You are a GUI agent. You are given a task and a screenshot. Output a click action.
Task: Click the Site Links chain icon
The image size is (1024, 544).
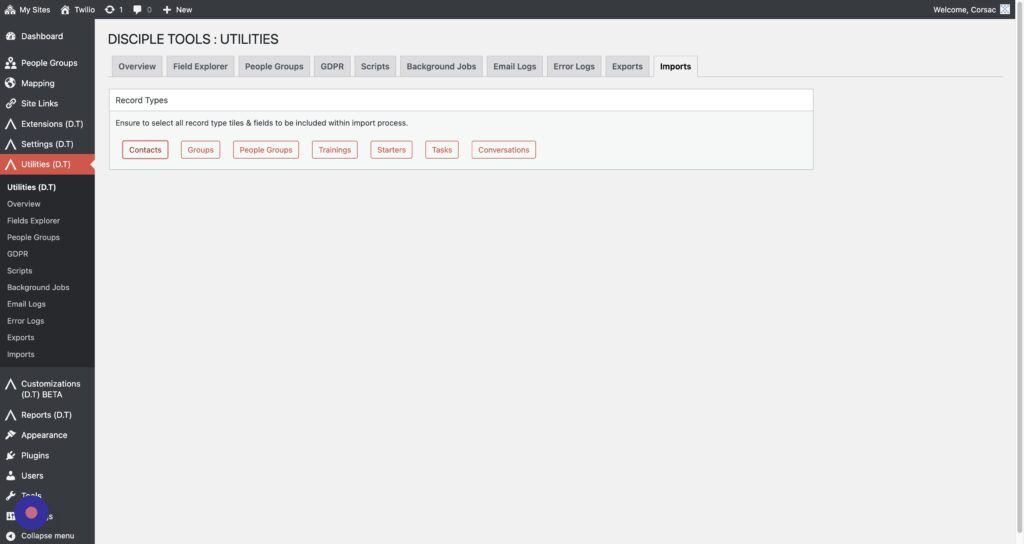click(11, 103)
